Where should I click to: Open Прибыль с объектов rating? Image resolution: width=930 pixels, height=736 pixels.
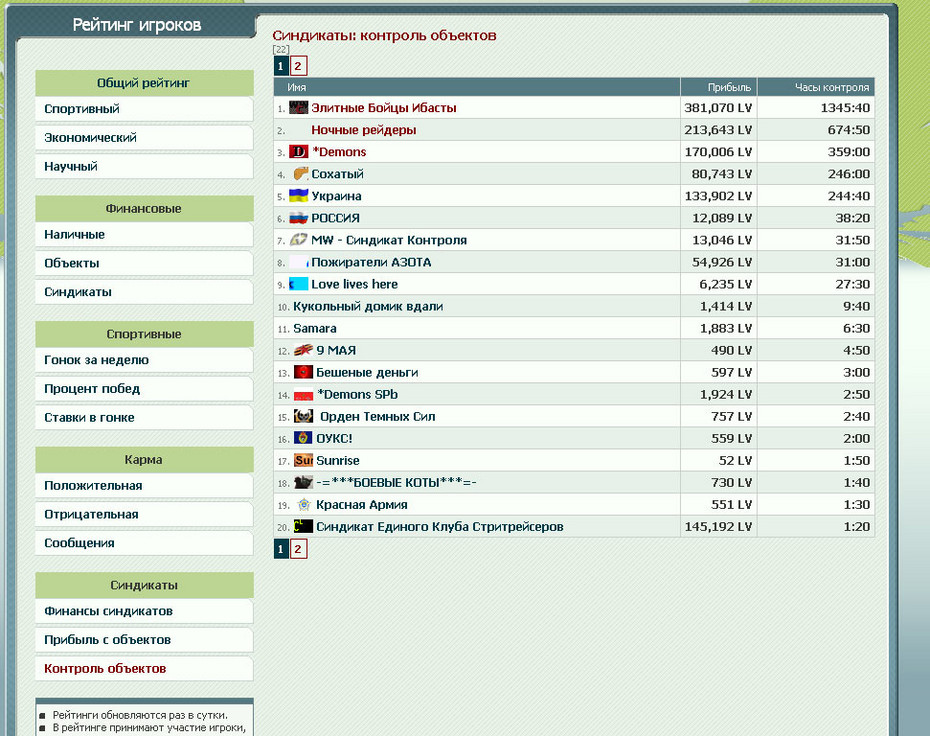[144, 640]
